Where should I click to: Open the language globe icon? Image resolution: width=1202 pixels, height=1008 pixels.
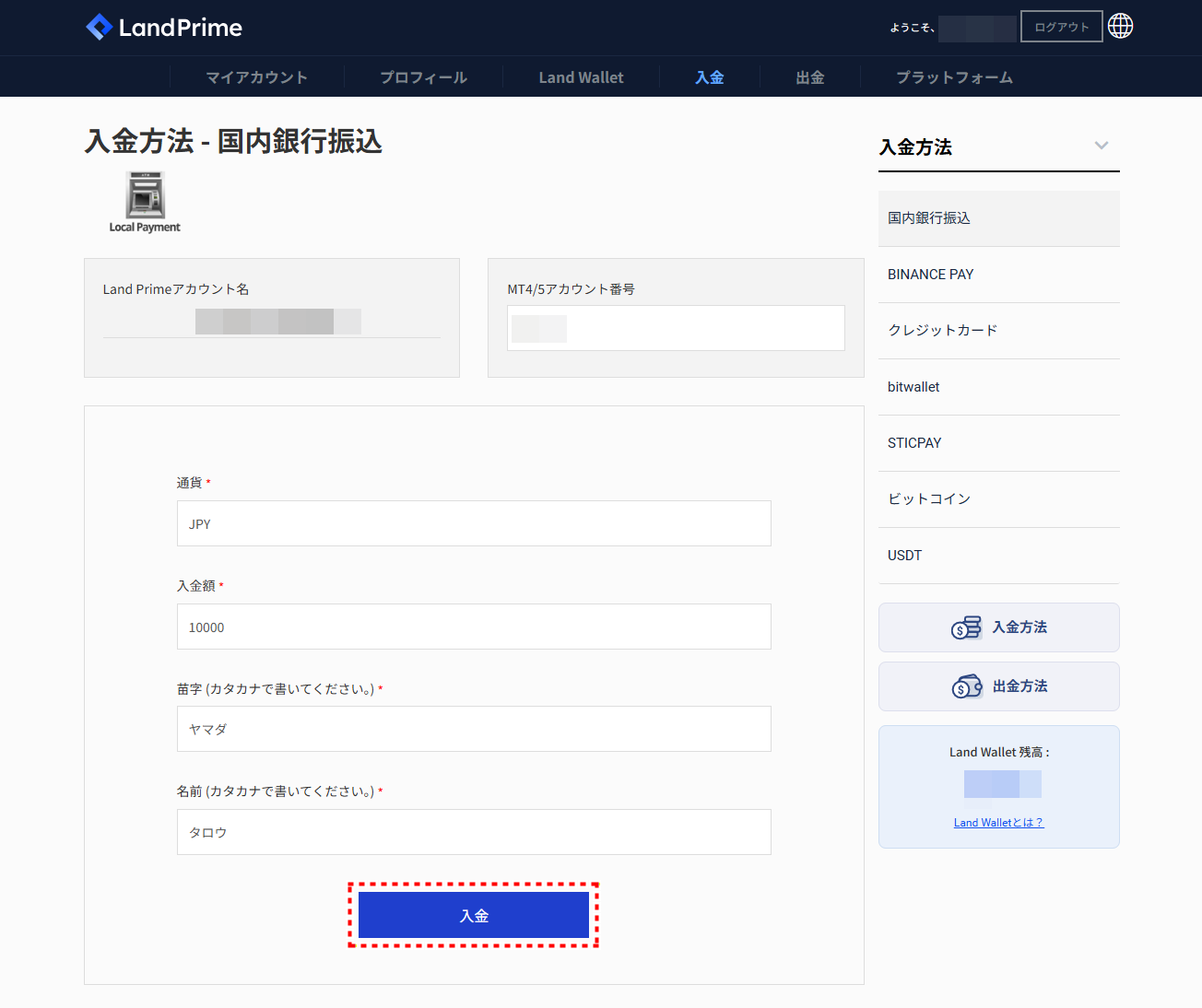1121,26
